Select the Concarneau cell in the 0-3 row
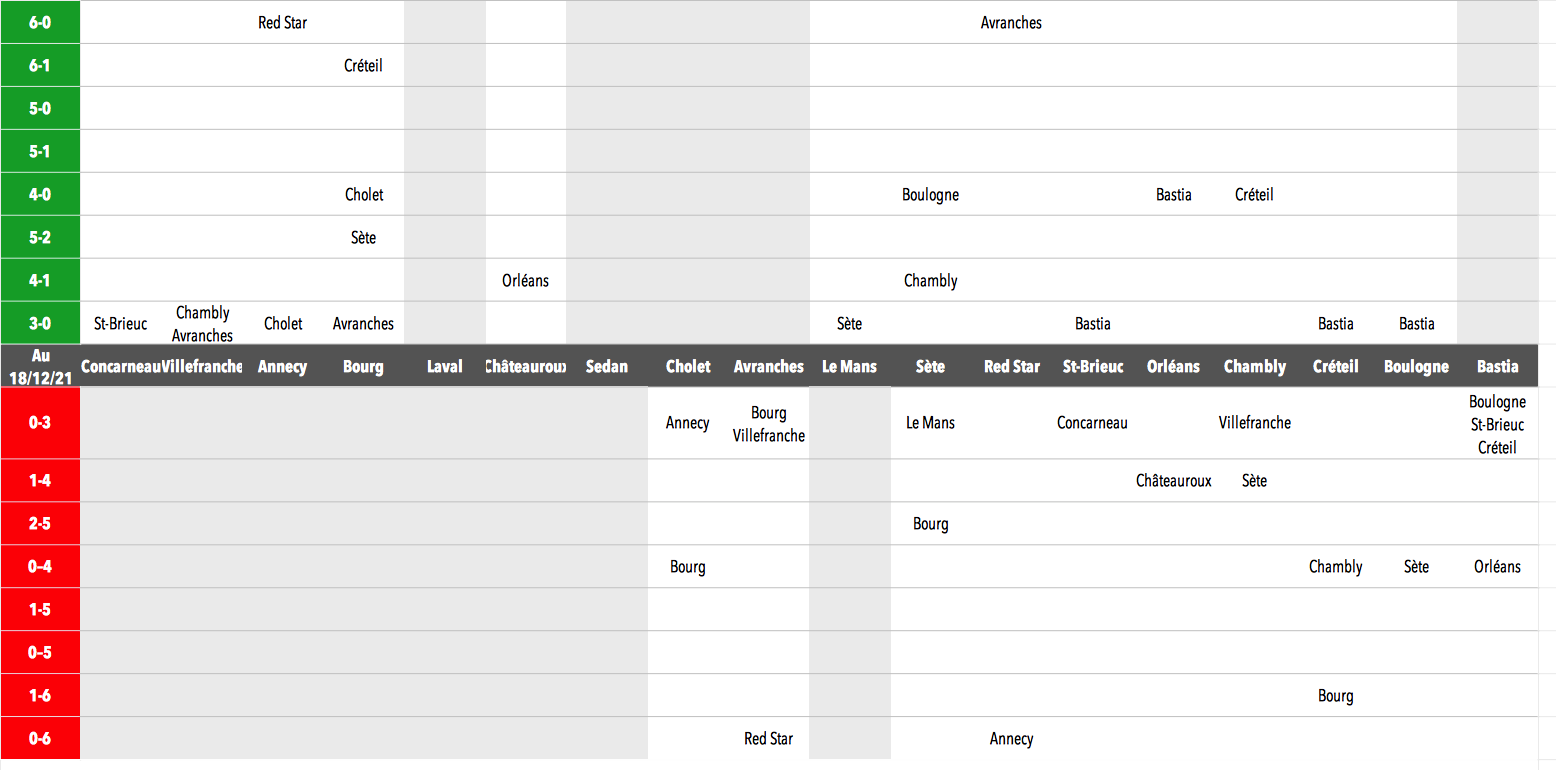Image resolution: width=1556 pixels, height=770 pixels. [x=1092, y=423]
